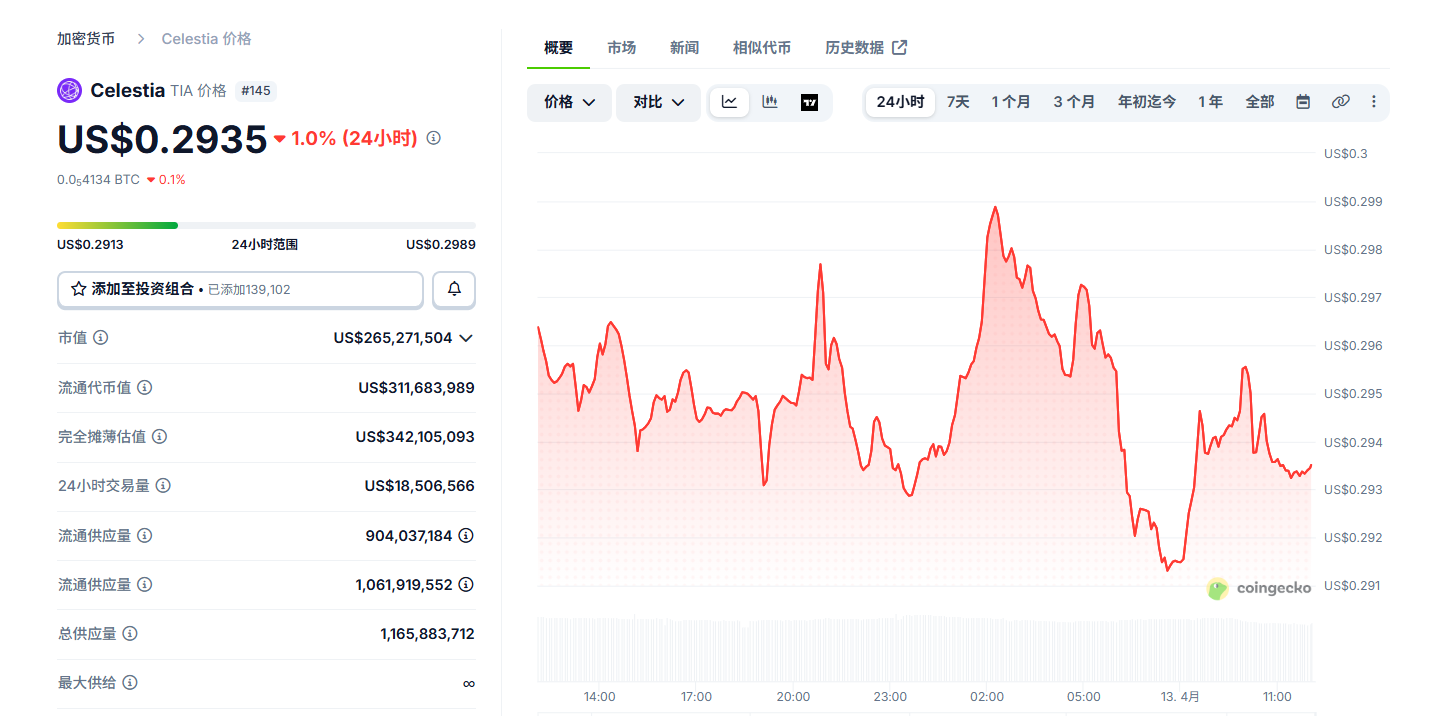Open info icon next to 24小时交易量
The height and width of the screenshot is (716, 1452).
pyautogui.click(x=163, y=485)
